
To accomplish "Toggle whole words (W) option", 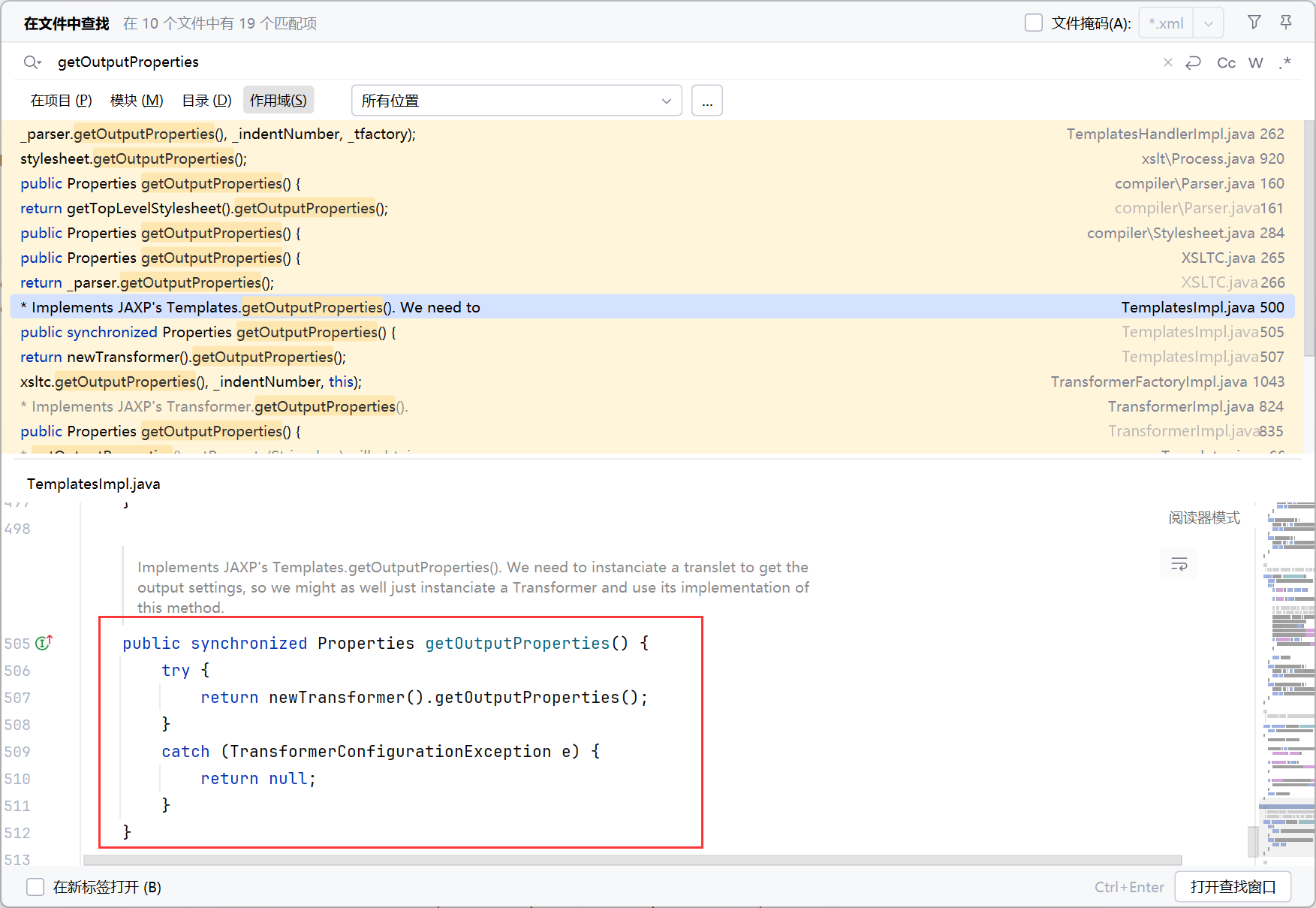I will click(1255, 62).
